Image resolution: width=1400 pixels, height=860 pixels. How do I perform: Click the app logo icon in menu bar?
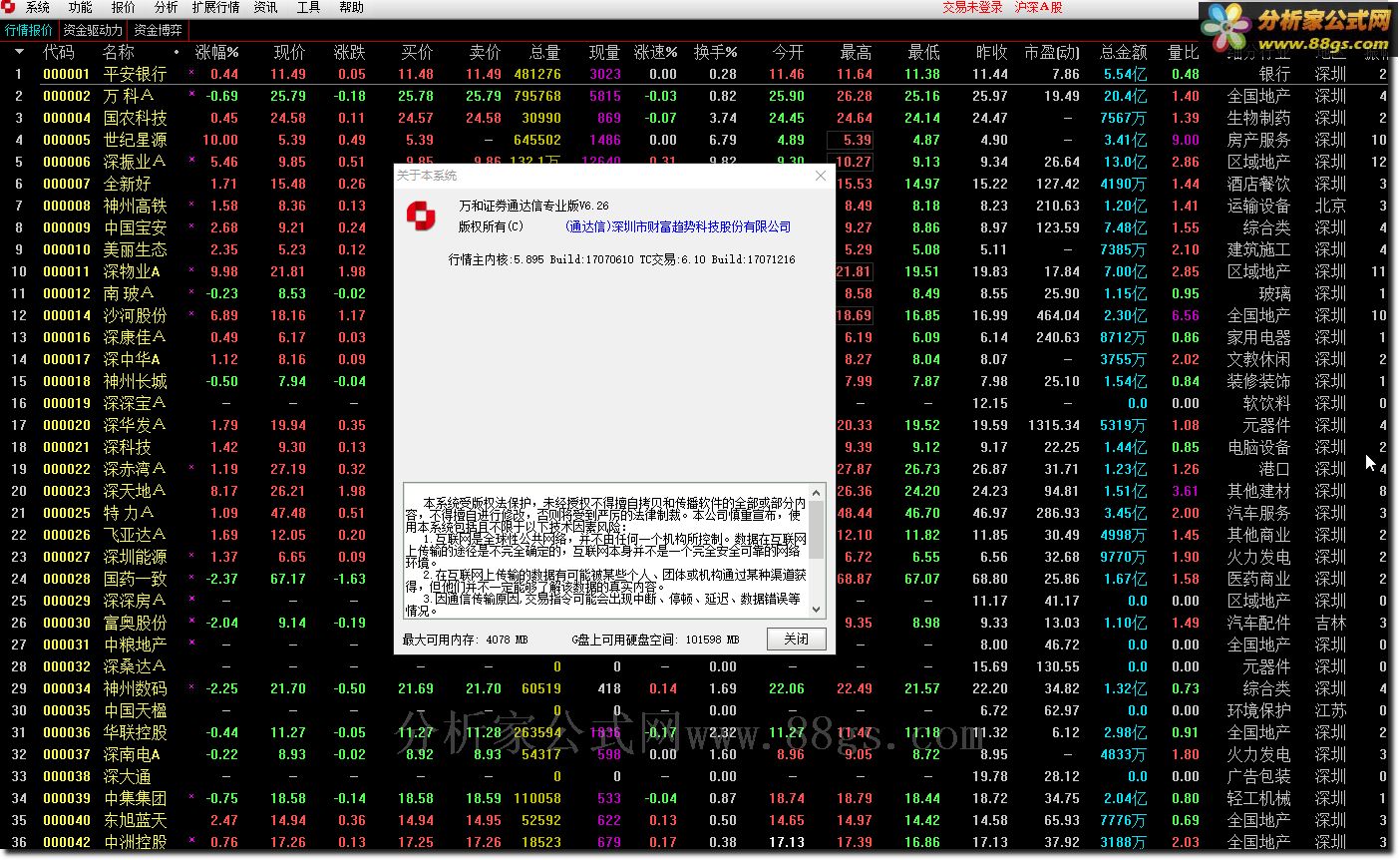pos(9,7)
